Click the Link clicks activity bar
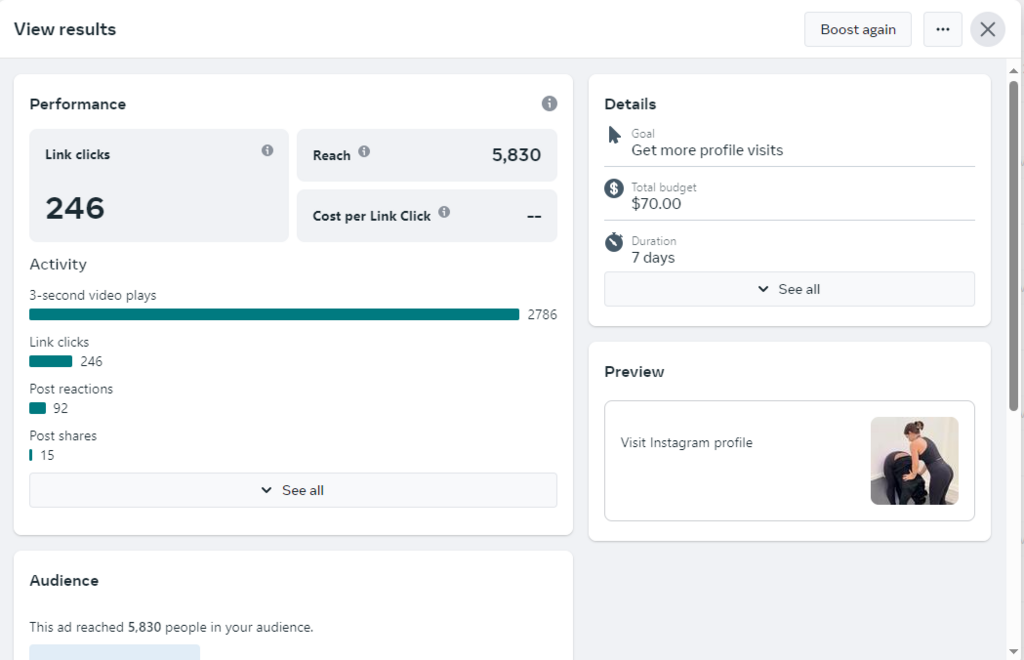 point(51,362)
